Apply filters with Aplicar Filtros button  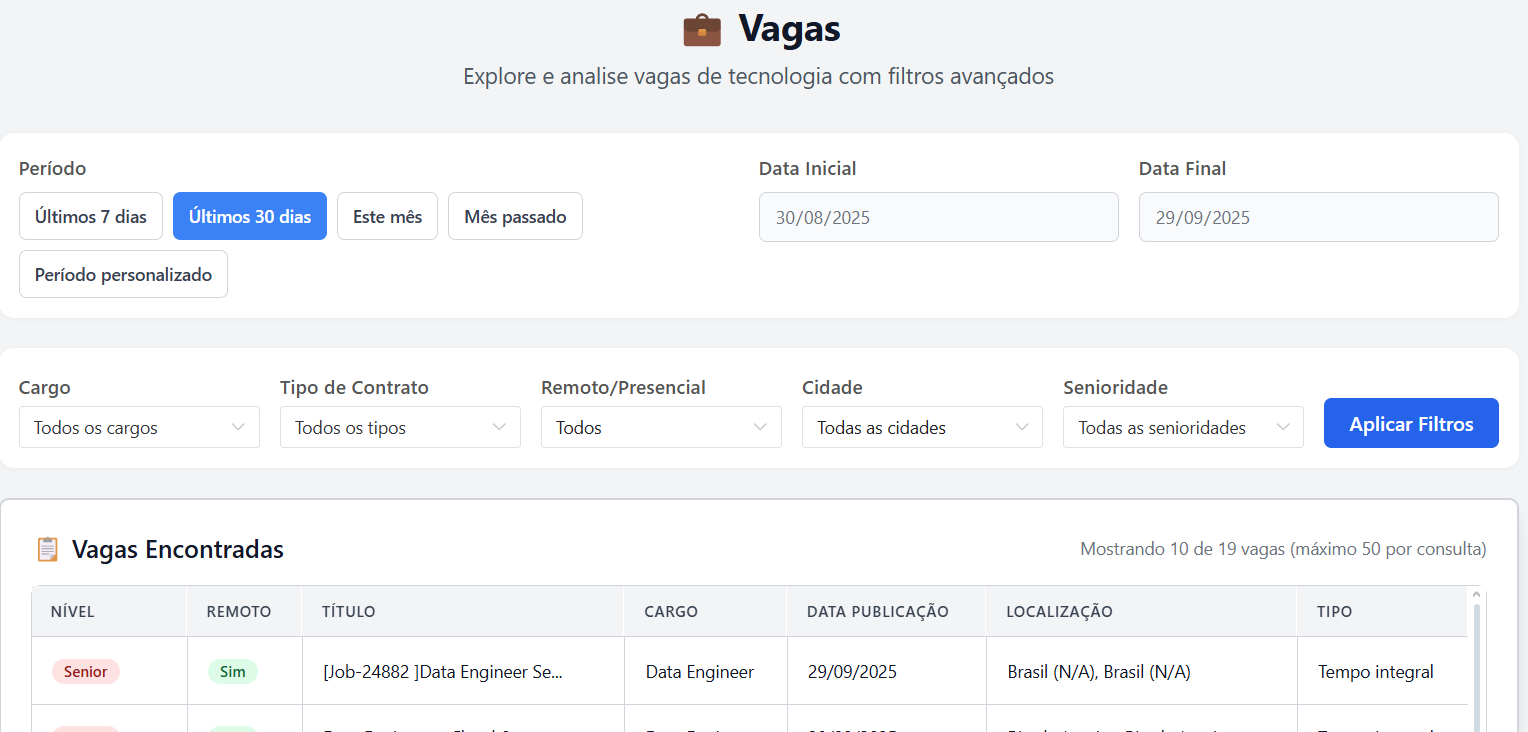[1411, 423]
